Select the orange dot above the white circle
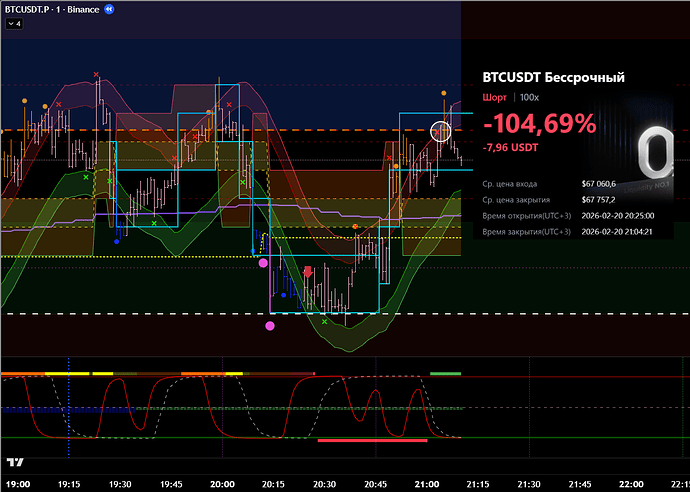 [x=445, y=93]
